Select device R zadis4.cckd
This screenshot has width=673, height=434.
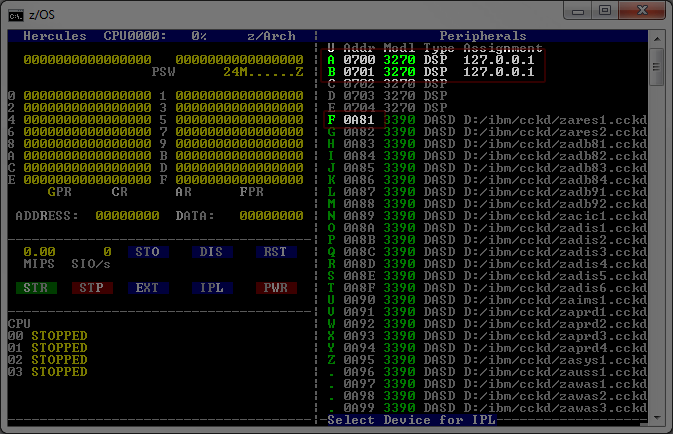(x=487, y=264)
